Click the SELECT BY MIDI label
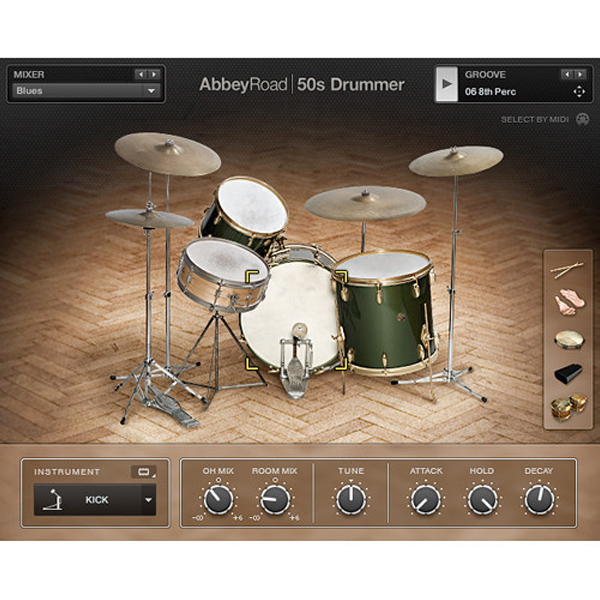This screenshot has width=600, height=600. 535,120
